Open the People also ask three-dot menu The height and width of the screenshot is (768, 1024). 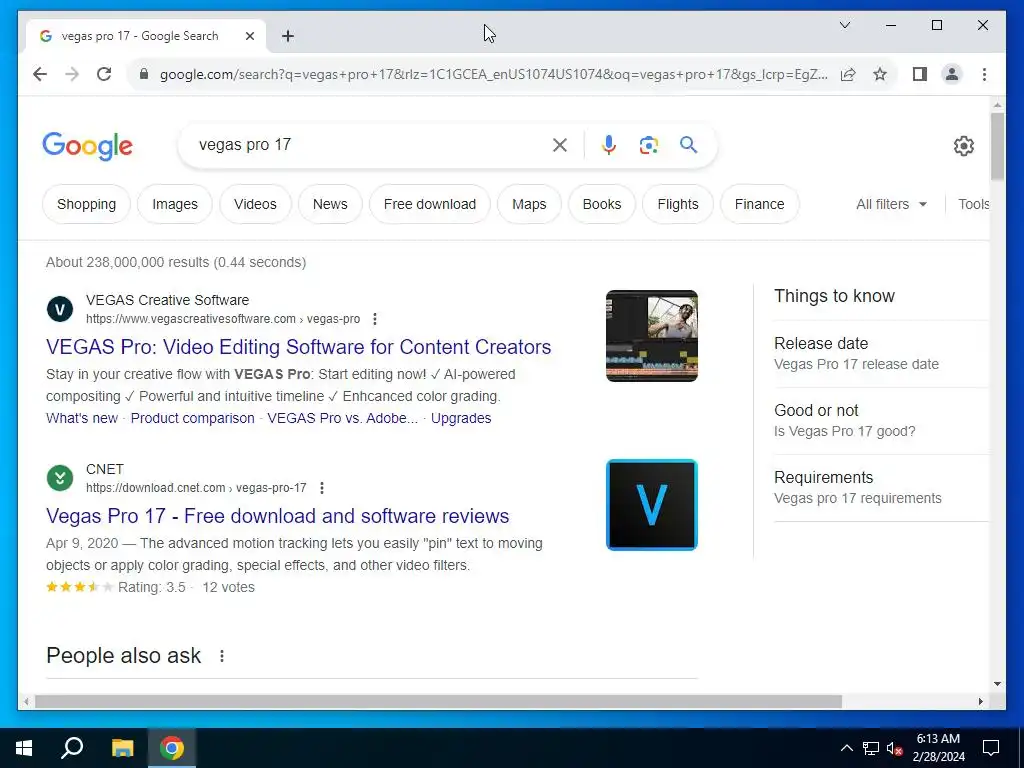click(x=222, y=656)
